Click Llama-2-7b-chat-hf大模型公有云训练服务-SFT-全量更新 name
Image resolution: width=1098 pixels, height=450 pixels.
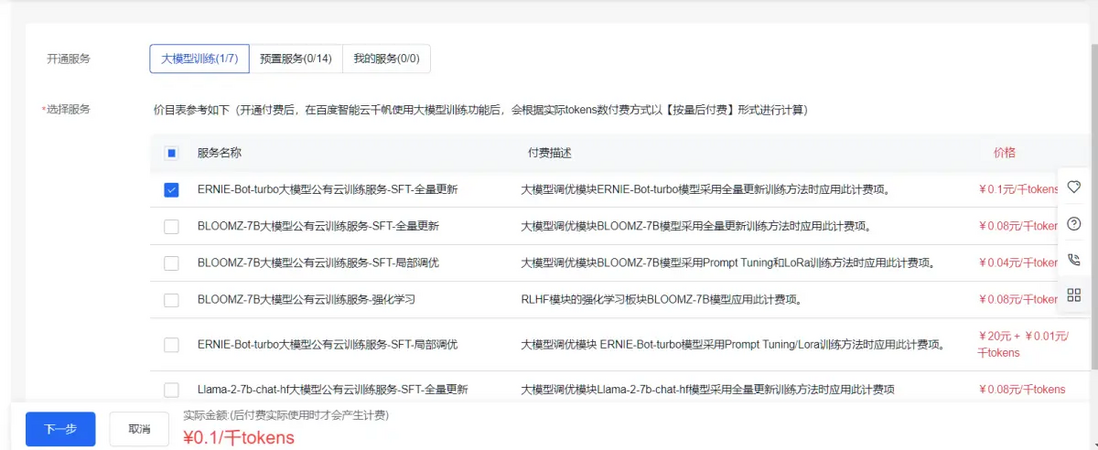[333, 390]
